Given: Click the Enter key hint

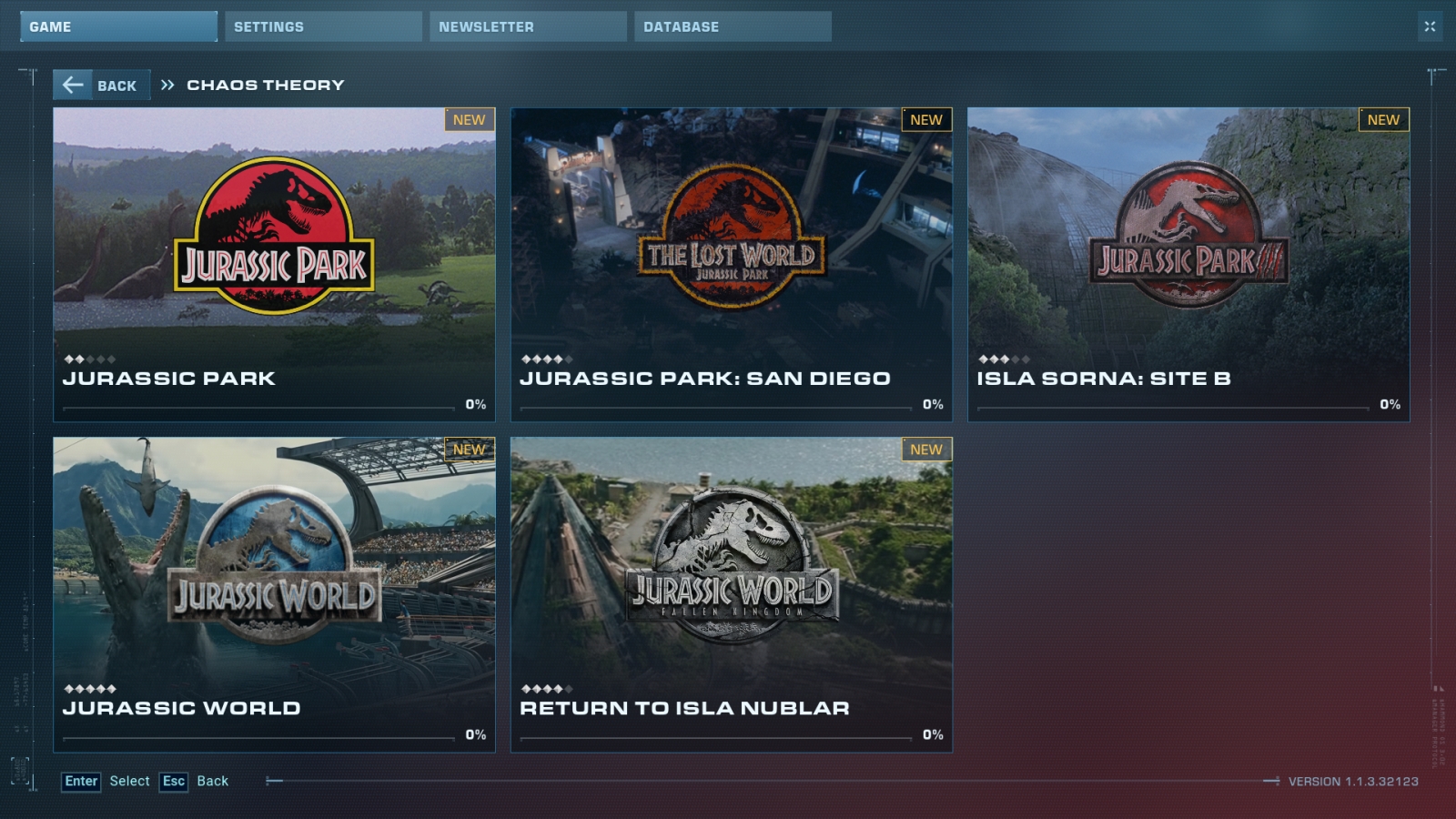Looking at the screenshot, I should click(x=81, y=782).
